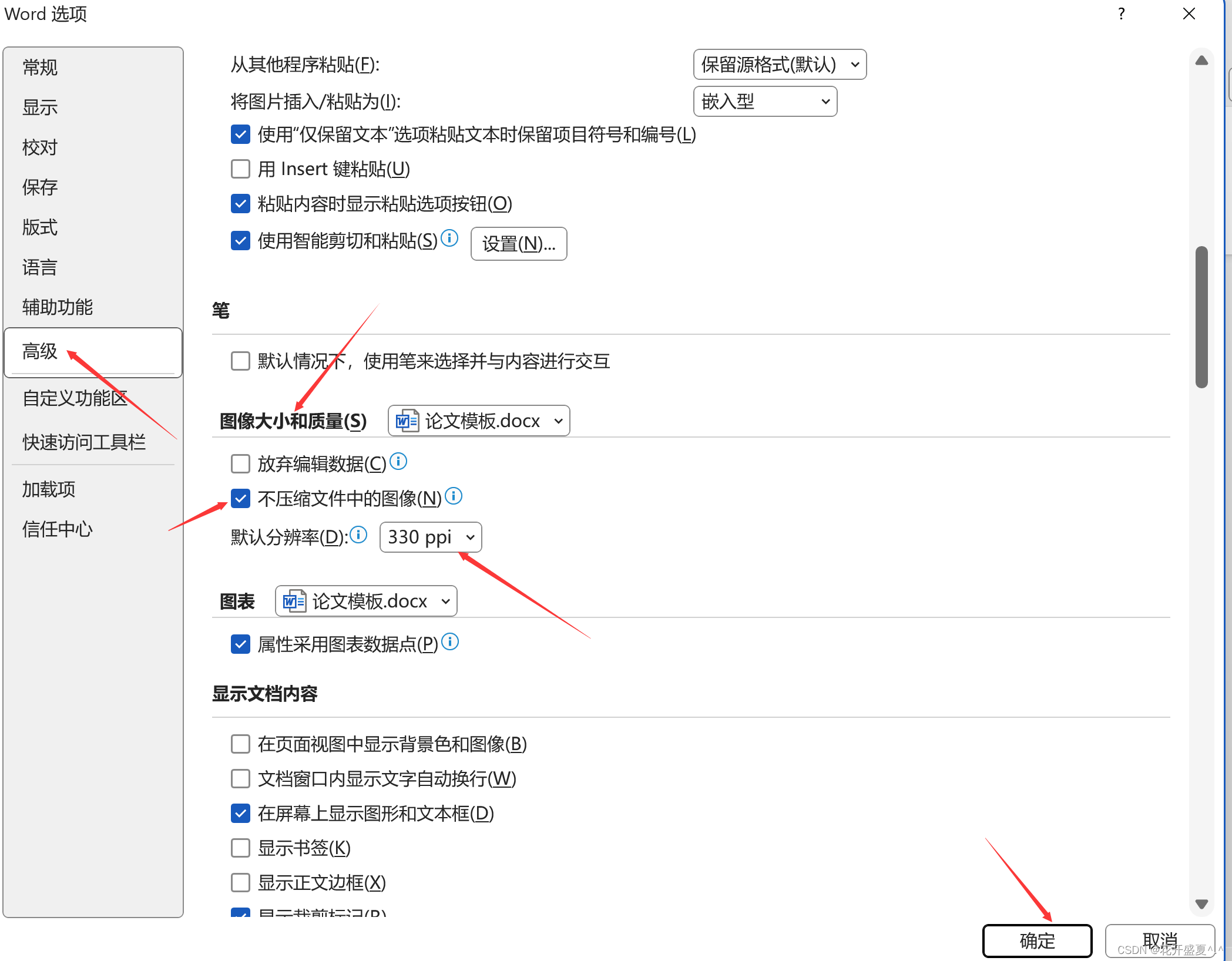Open the 330 ppi resolution dropdown
Image resolution: width=1232 pixels, height=961 pixels.
[431, 537]
